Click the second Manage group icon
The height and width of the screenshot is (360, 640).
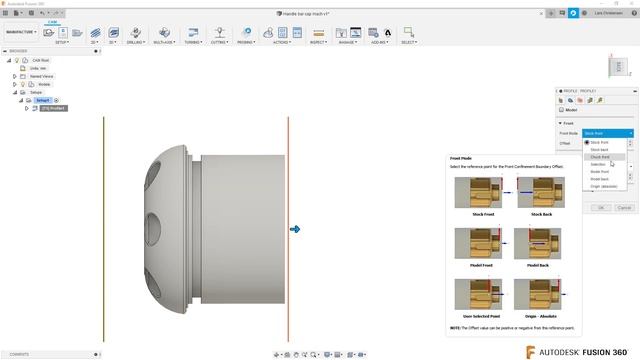click(356, 32)
